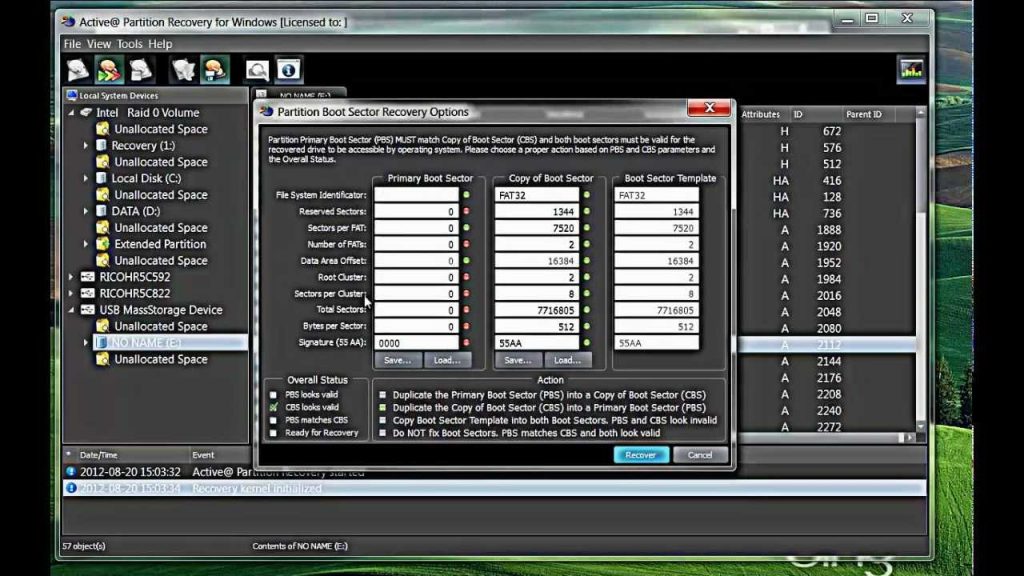Toggle the Ready for Recovery checkbox

pos(274,432)
